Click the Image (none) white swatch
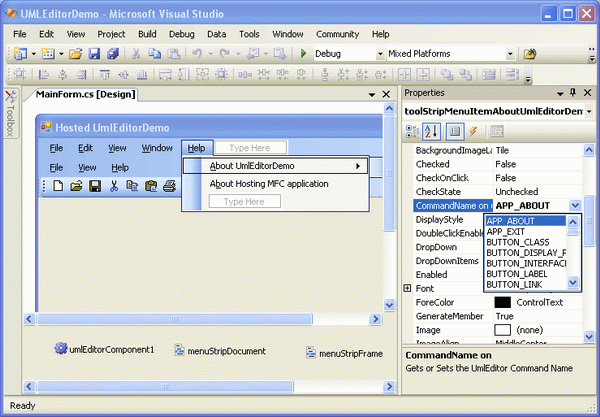The image size is (600, 417). pyautogui.click(x=502, y=330)
